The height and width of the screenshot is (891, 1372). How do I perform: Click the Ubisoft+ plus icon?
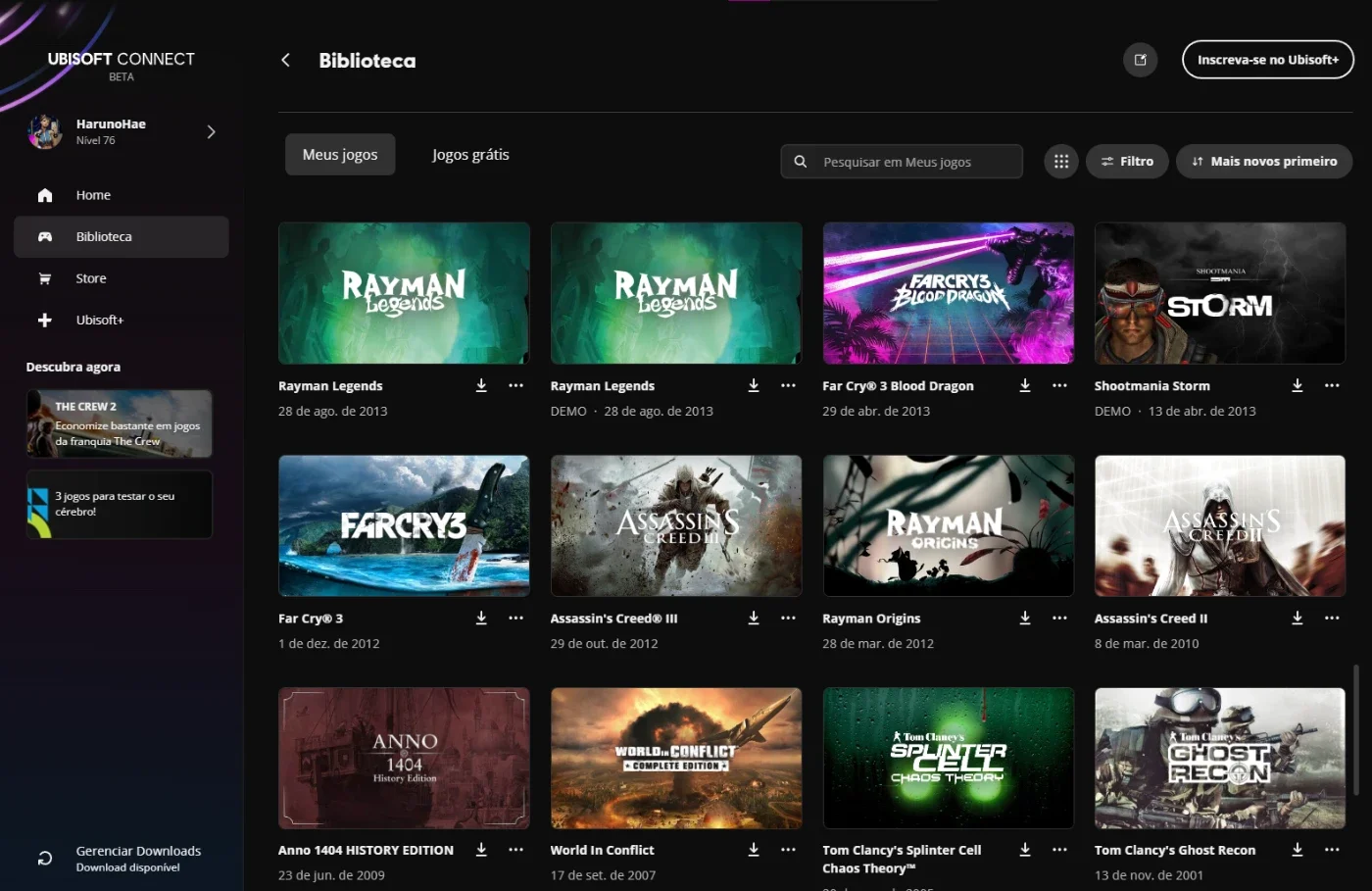coord(45,320)
